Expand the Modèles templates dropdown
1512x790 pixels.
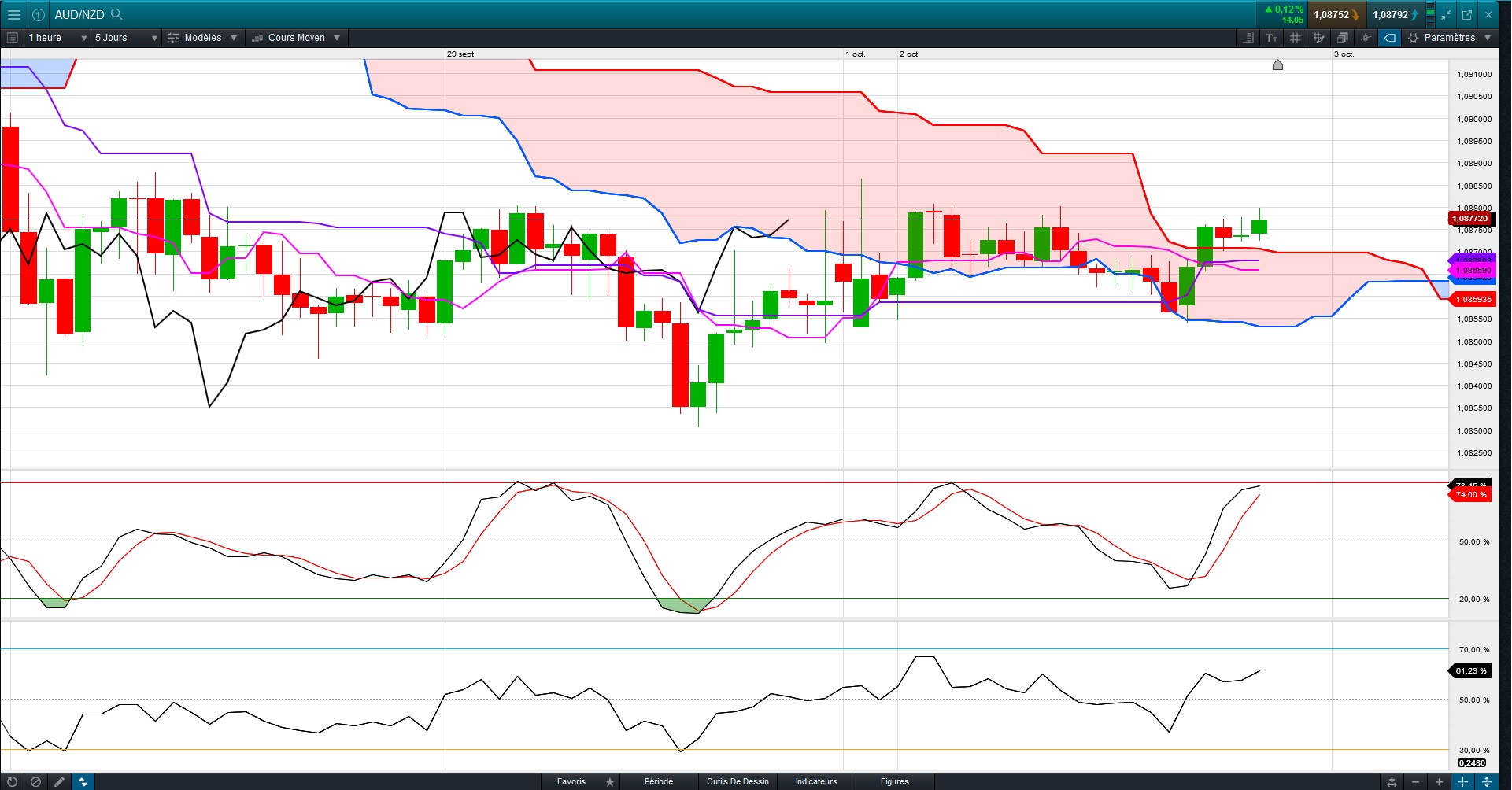click(202, 38)
